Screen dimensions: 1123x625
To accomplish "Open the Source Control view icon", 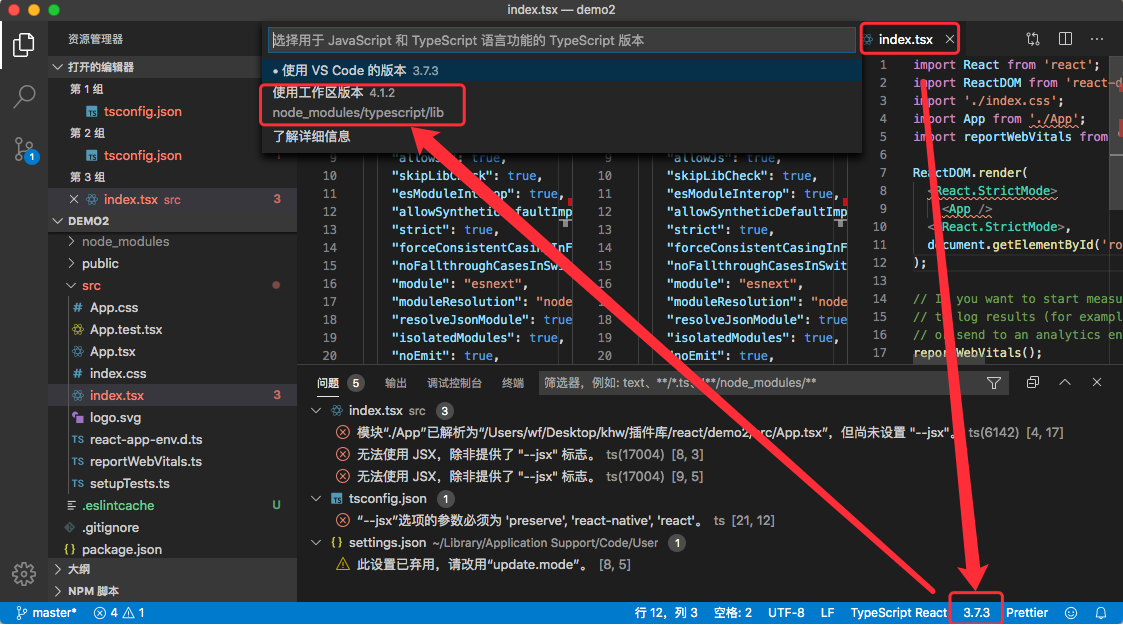I will [x=25, y=150].
